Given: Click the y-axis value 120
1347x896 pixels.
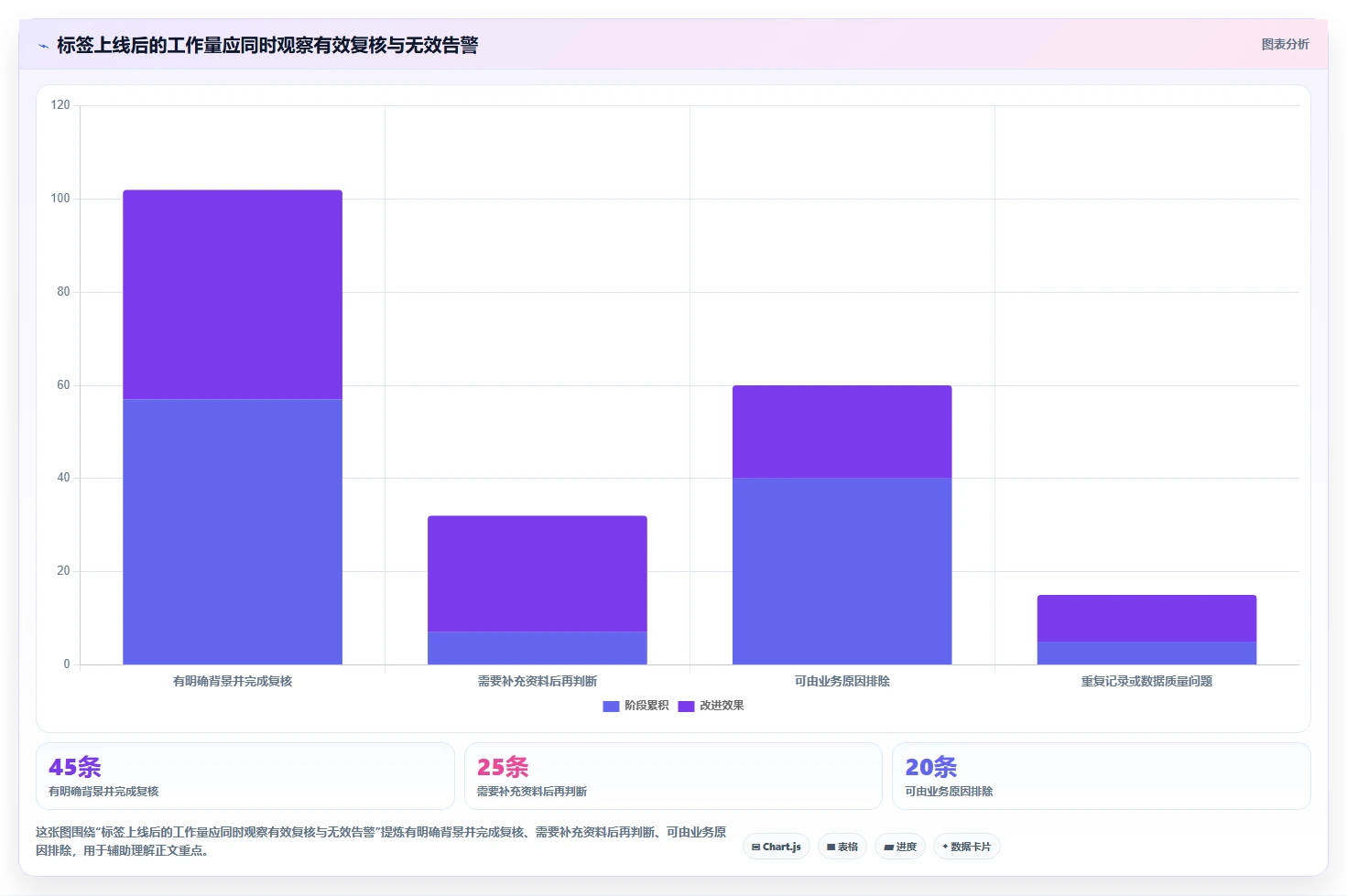Looking at the screenshot, I should (60, 105).
